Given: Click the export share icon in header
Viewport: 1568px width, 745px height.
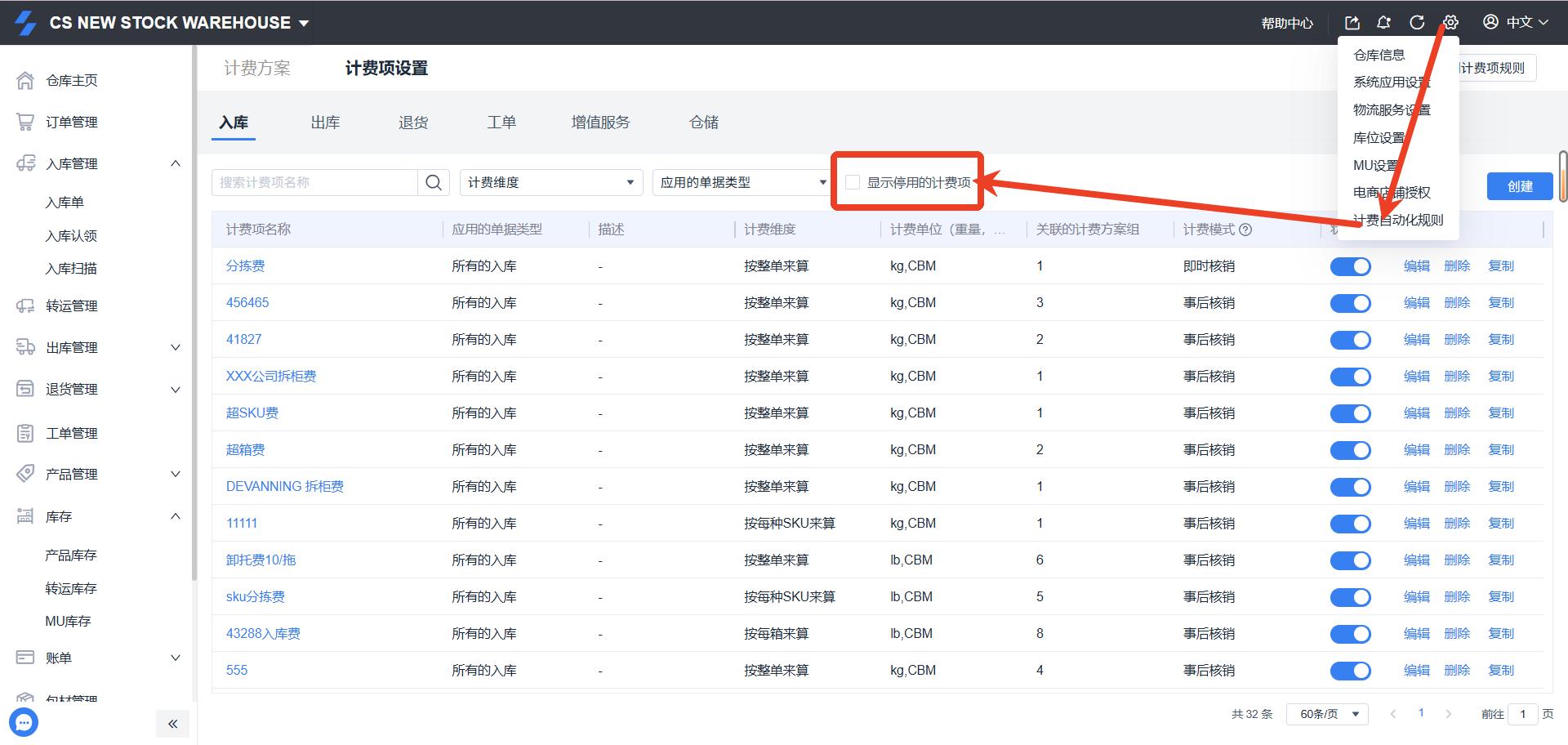Looking at the screenshot, I should [1352, 22].
